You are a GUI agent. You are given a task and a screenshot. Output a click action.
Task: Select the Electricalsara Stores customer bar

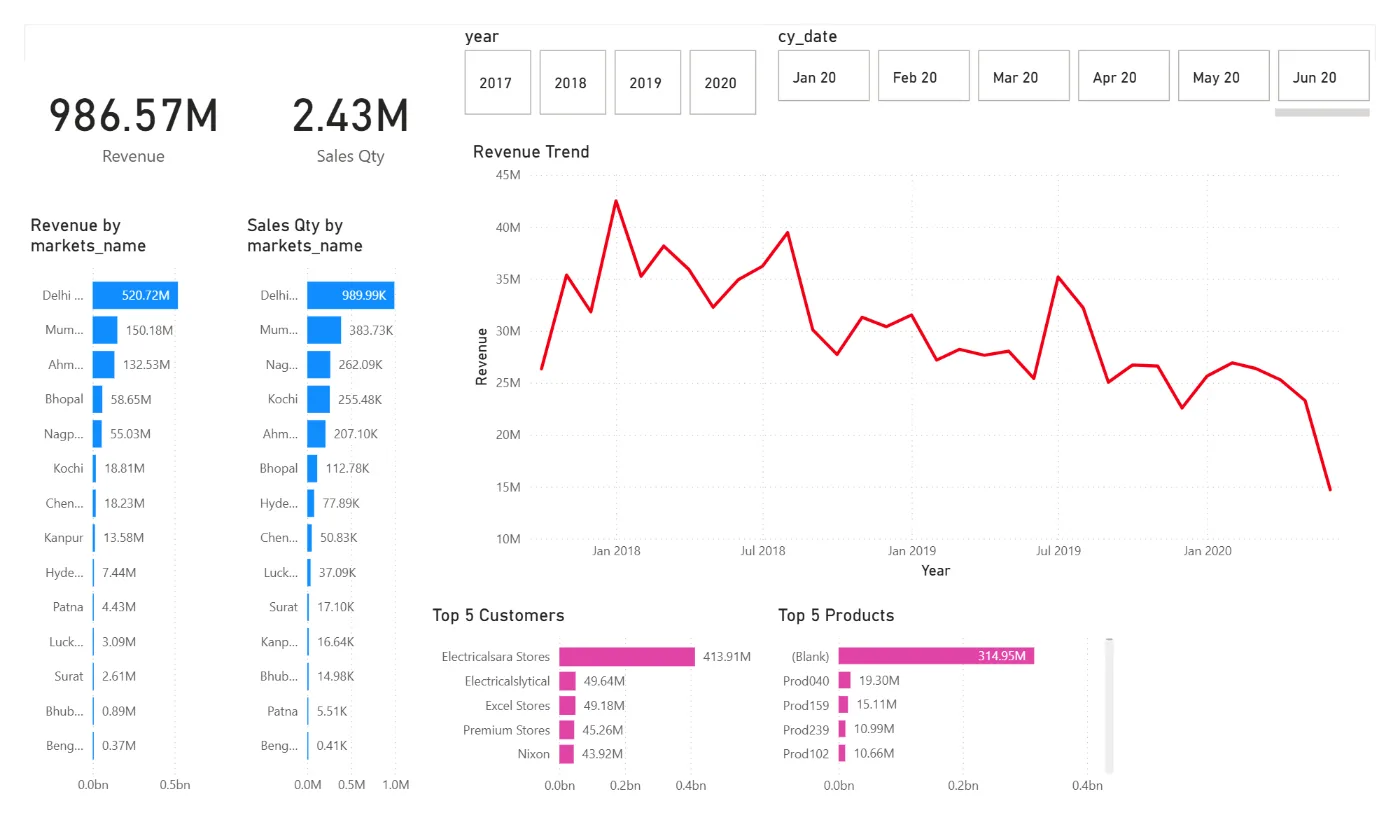point(627,657)
